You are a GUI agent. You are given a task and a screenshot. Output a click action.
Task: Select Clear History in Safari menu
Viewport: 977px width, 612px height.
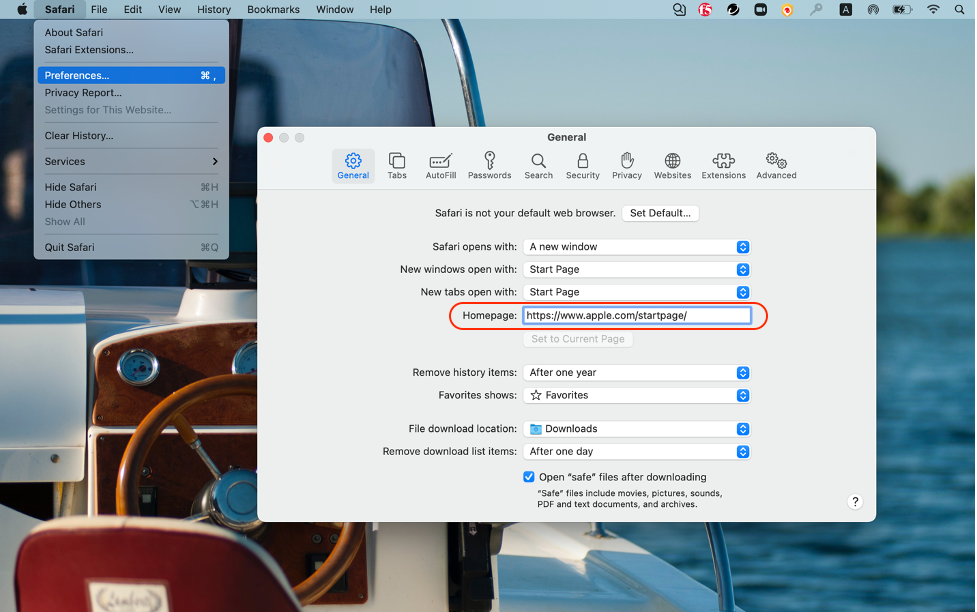point(79,136)
